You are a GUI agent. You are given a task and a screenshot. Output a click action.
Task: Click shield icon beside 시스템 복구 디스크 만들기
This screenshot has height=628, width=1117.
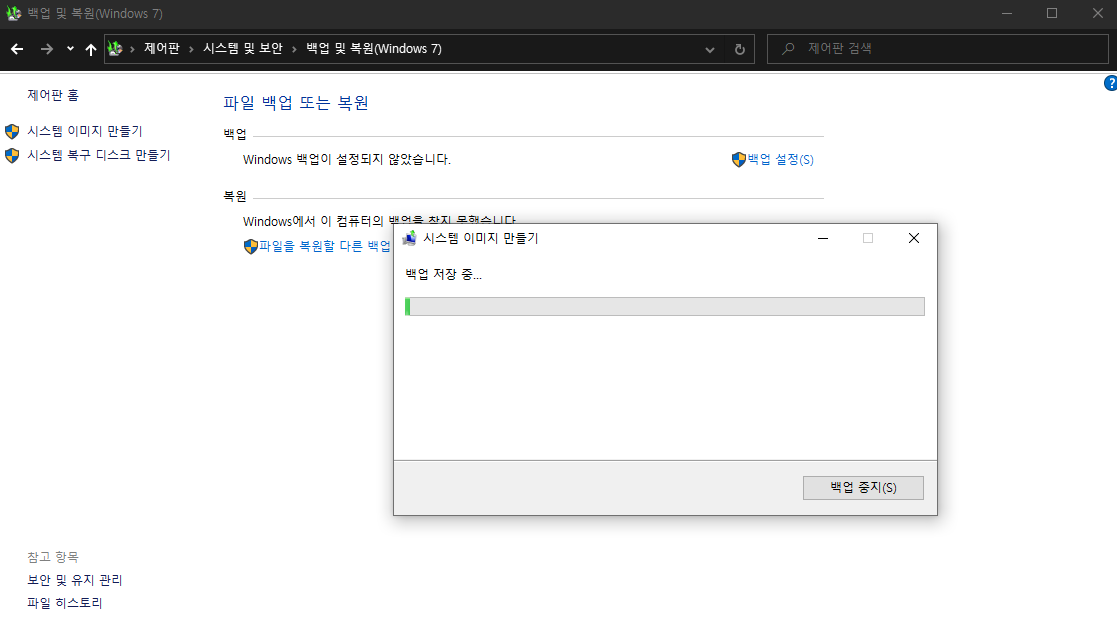[12, 155]
